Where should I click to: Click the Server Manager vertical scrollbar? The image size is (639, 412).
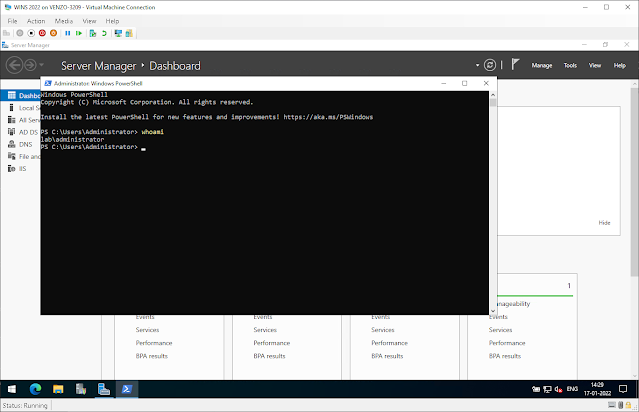(x=634, y=182)
